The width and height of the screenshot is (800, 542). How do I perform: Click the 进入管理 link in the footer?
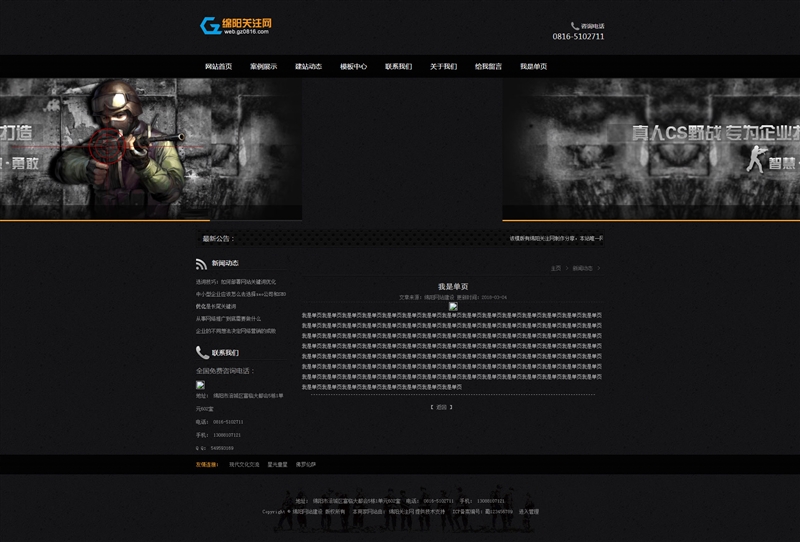point(528,511)
